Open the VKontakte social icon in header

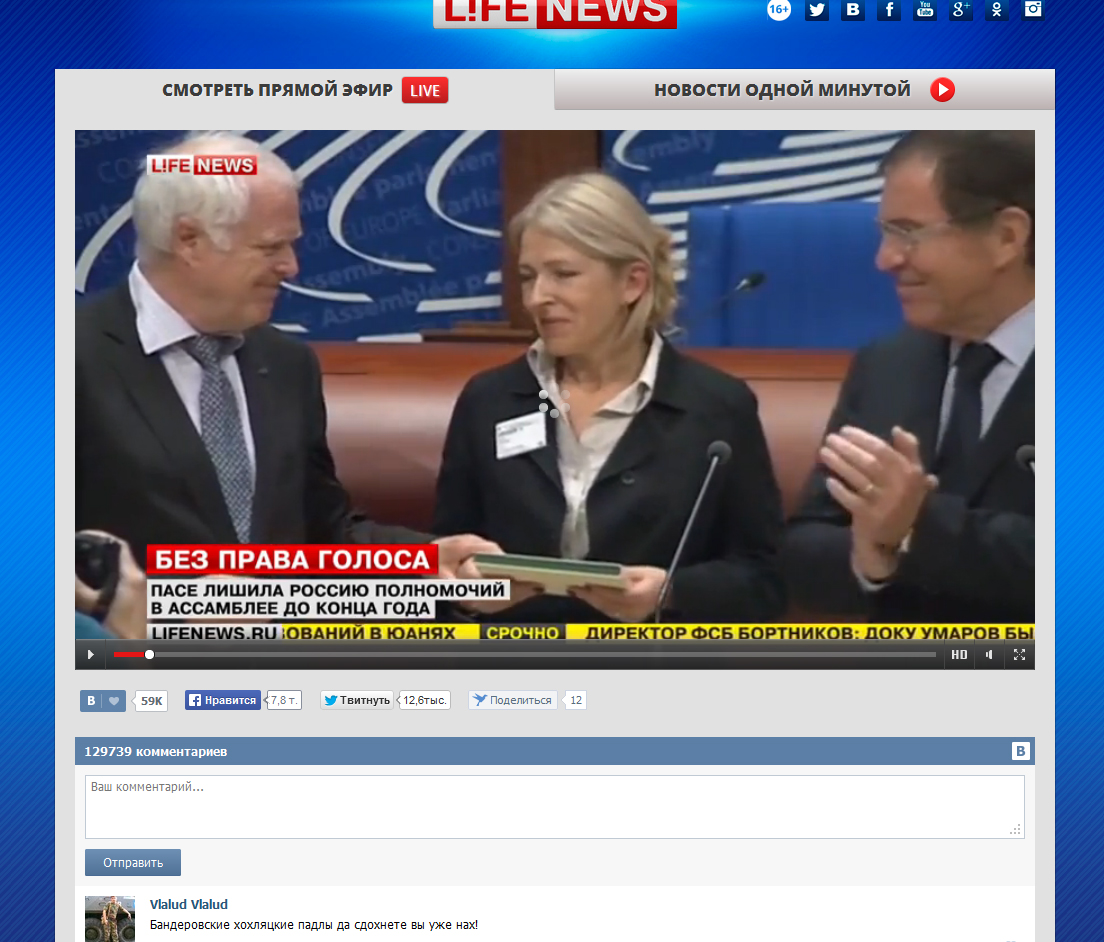tap(853, 10)
